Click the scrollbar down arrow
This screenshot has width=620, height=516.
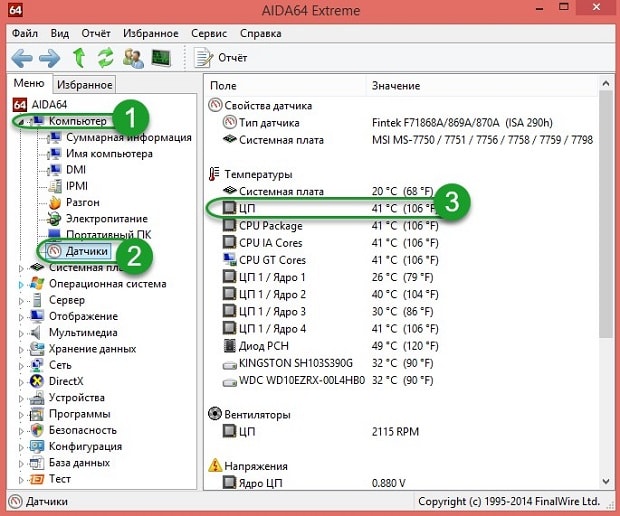click(605, 481)
